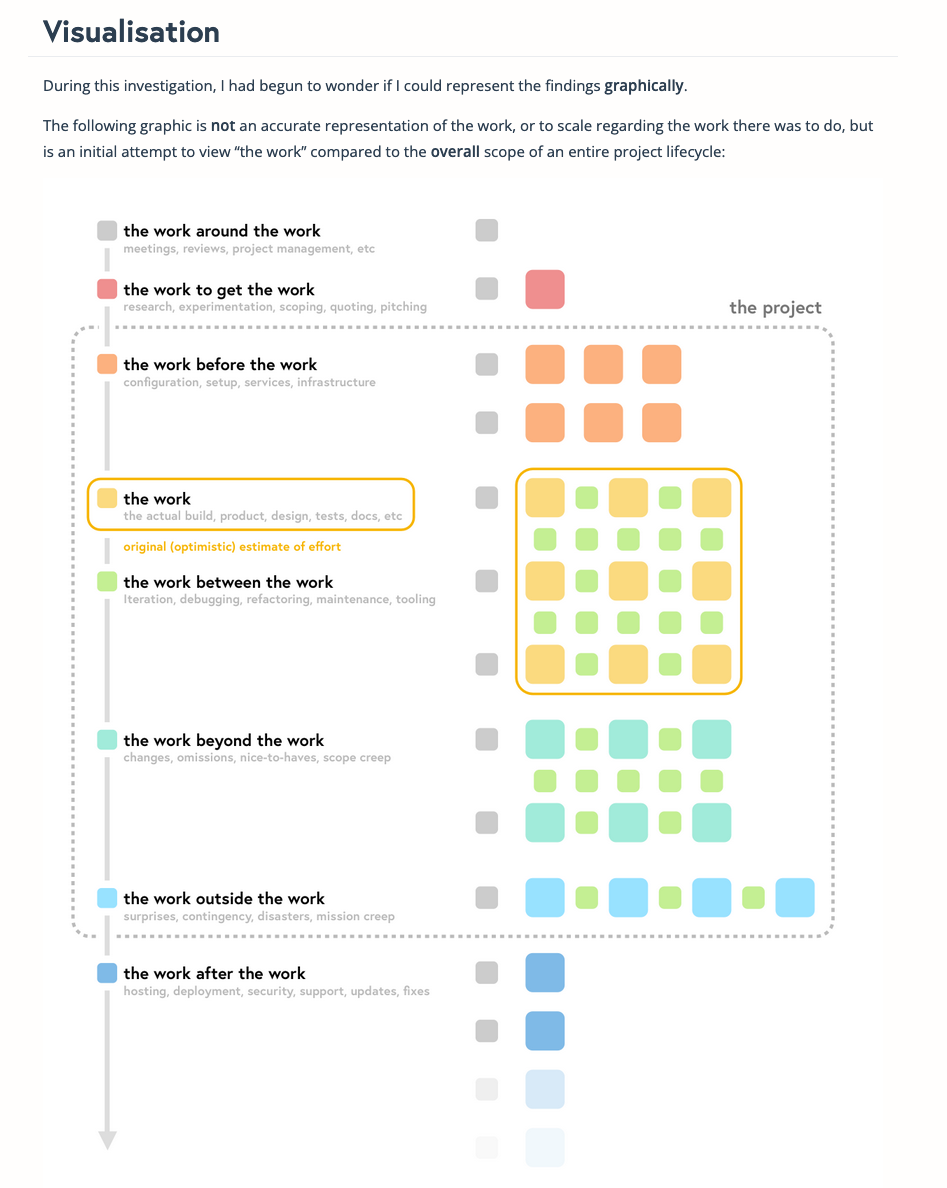Click the subtitle "meetings, reviews, project management, etc"
The image size is (947, 1188).
tap(249, 249)
